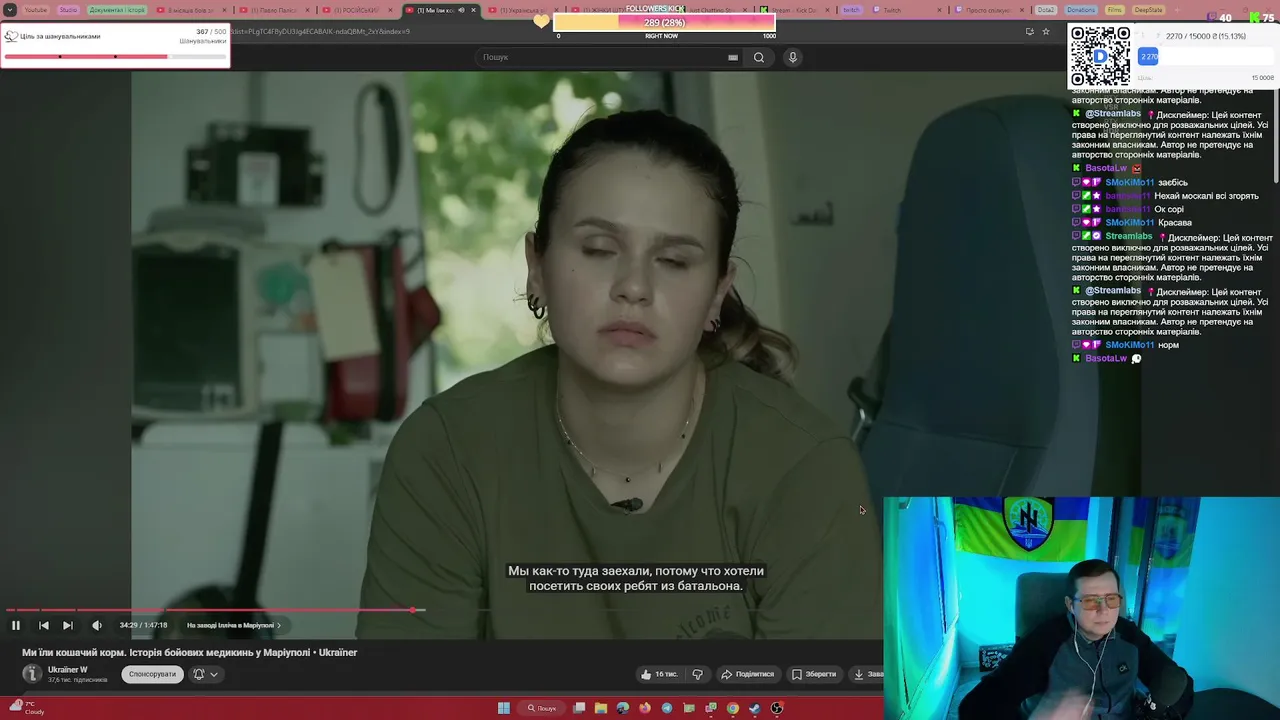Click the YouTube search magnifier button
This screenshot has width=1280, height=720.
(x=759, y=57)
